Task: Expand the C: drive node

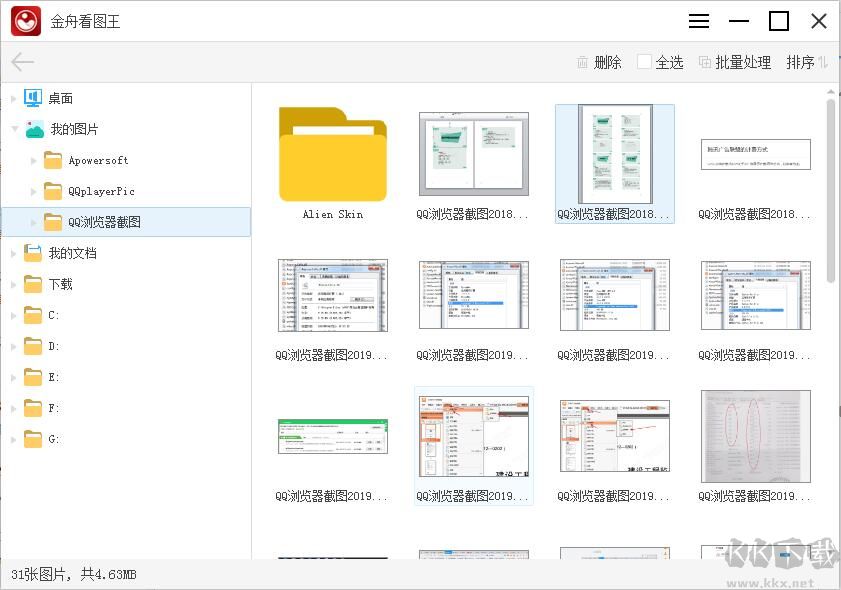Action: [x=14, y=316]
